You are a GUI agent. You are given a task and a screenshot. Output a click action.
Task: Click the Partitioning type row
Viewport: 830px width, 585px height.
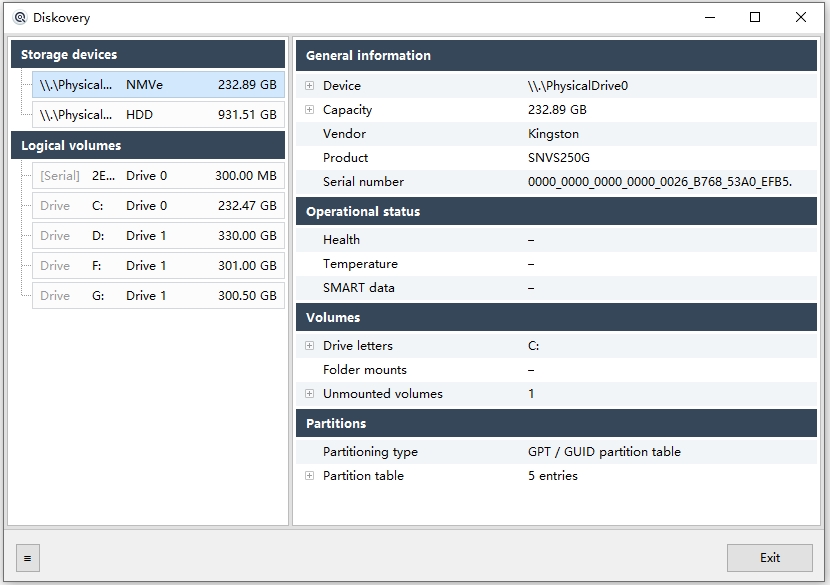coord(556,452)
